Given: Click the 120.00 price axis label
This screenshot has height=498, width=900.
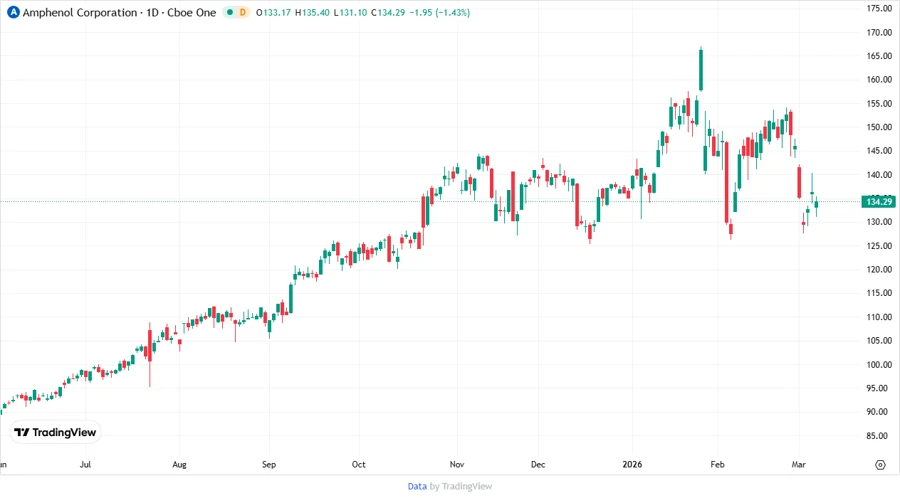Looking at the screenshot, I should click(879, 270).
